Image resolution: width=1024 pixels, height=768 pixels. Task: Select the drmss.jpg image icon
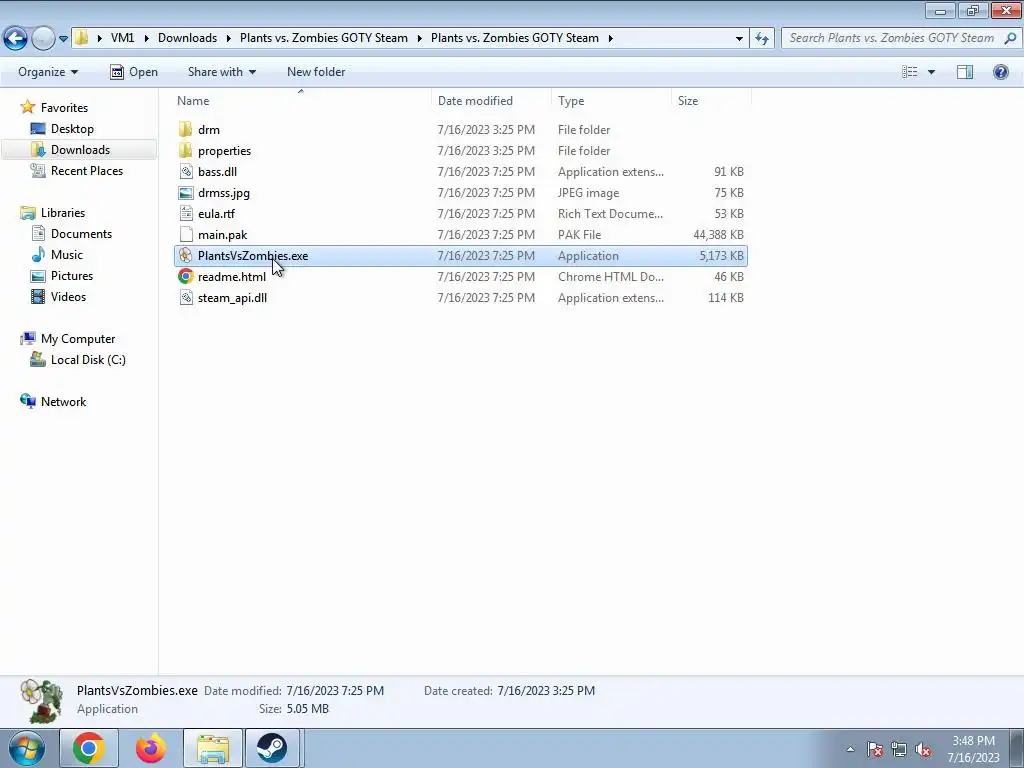[185, 193]
